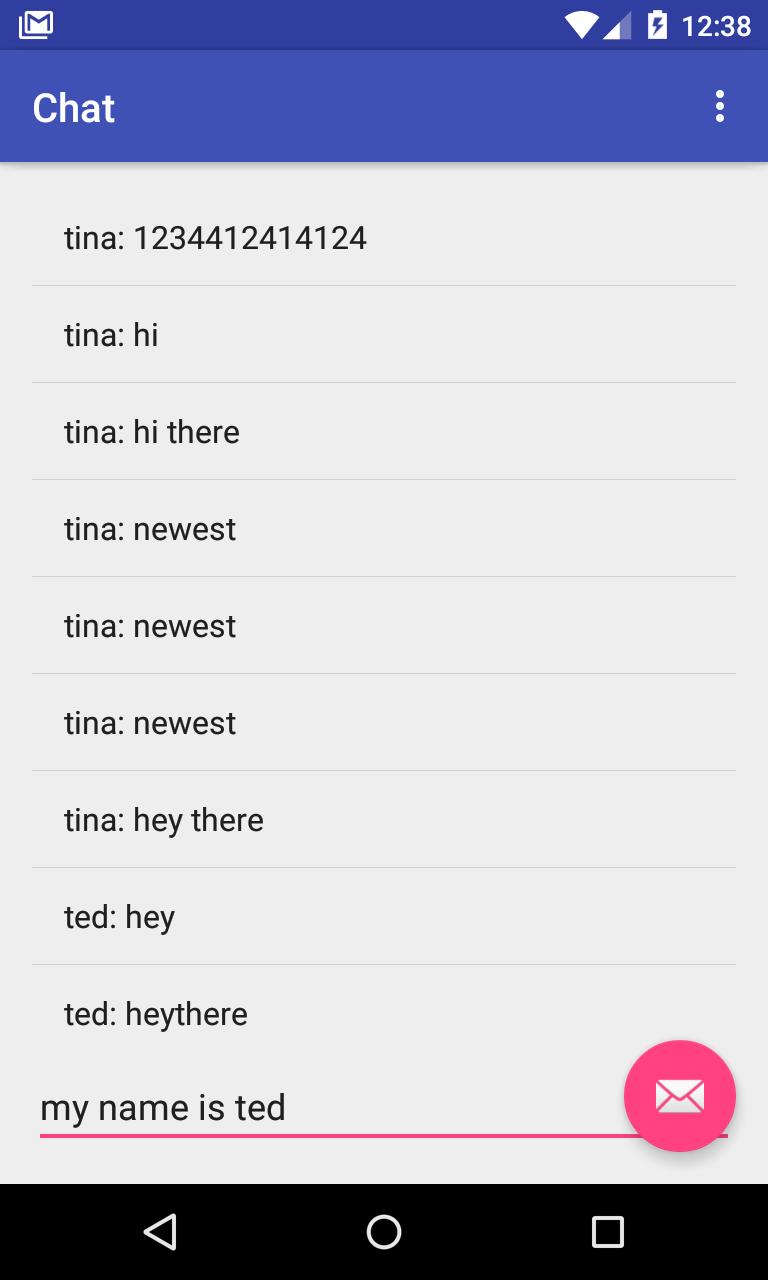This screenshot has width=768, height=1280.
Task: Select the first "tina: newest" message
Action: click(x=384, y=528)
